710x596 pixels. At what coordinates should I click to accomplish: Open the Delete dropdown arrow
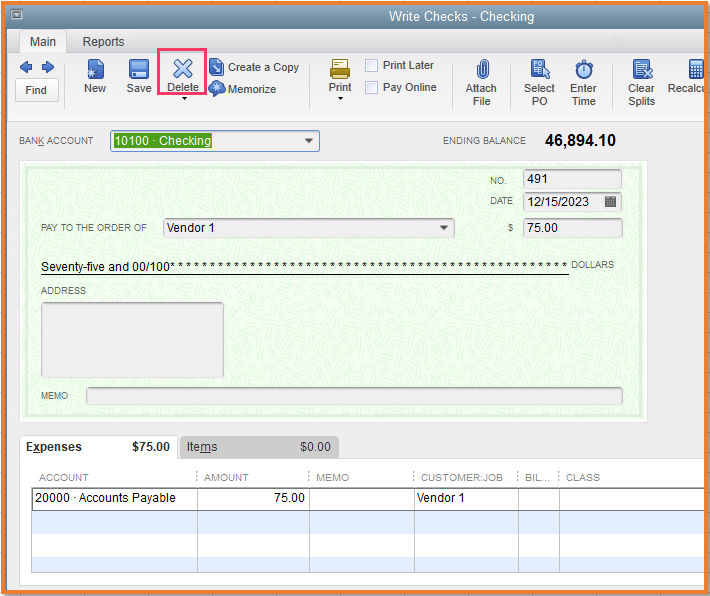[x=184, y=98]
